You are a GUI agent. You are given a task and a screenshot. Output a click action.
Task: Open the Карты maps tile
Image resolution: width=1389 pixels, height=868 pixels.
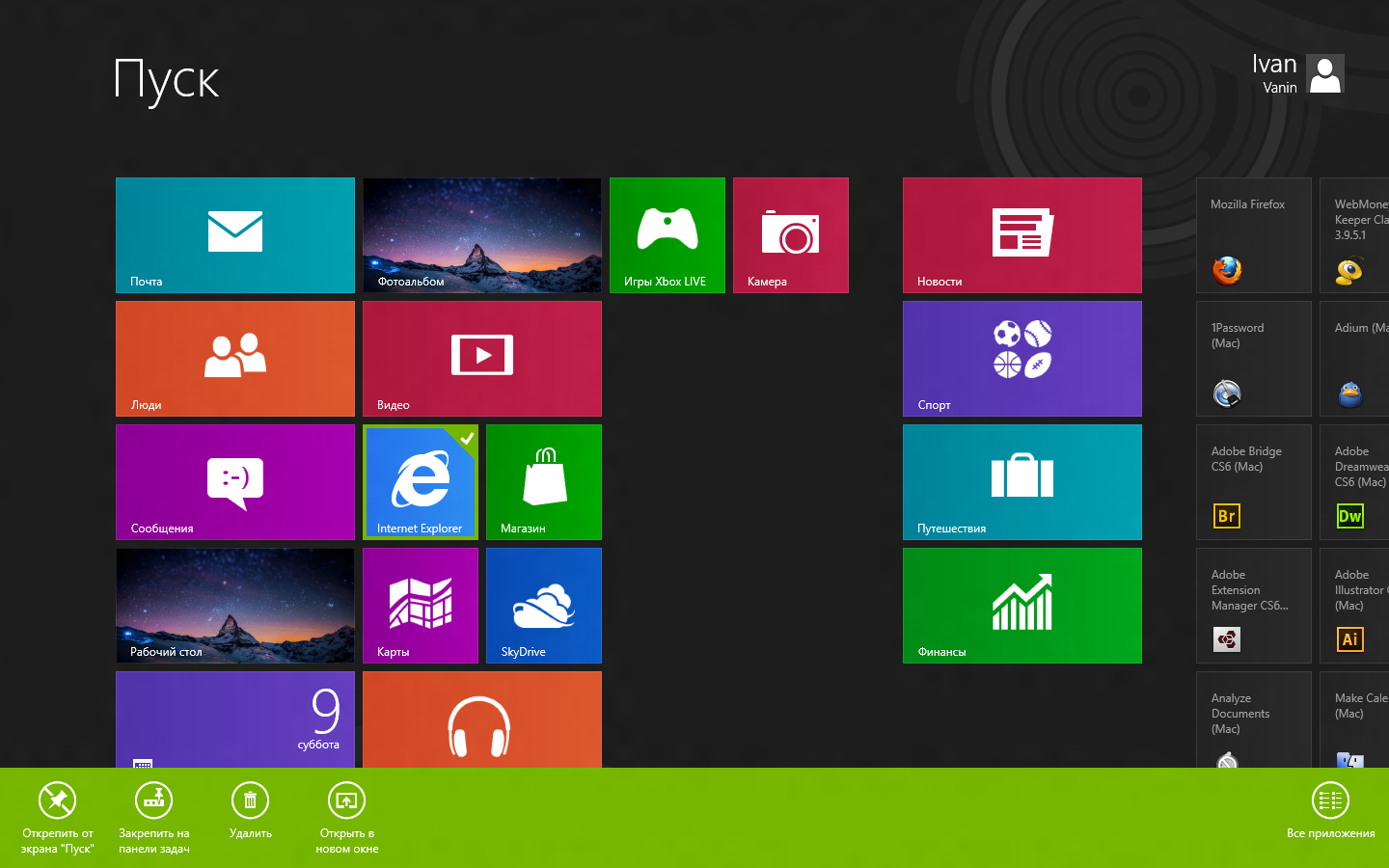pyautogui.click(x=421, y=606)
